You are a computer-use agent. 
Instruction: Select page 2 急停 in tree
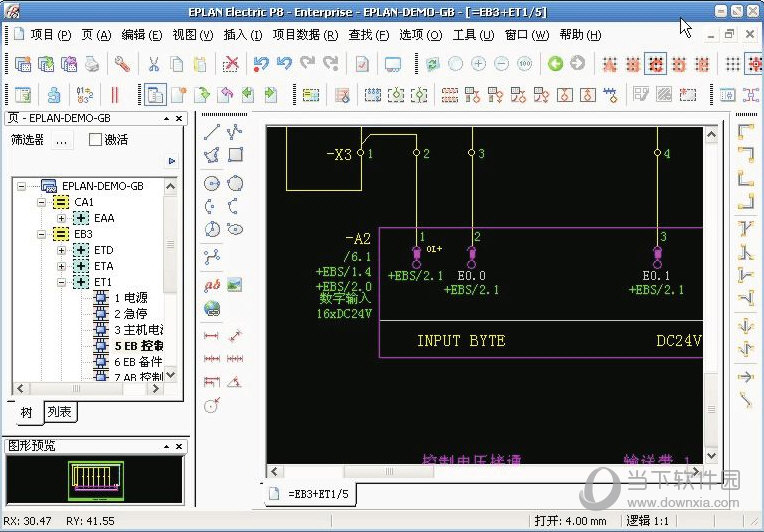pyautogui.click(x=130, y=314)
